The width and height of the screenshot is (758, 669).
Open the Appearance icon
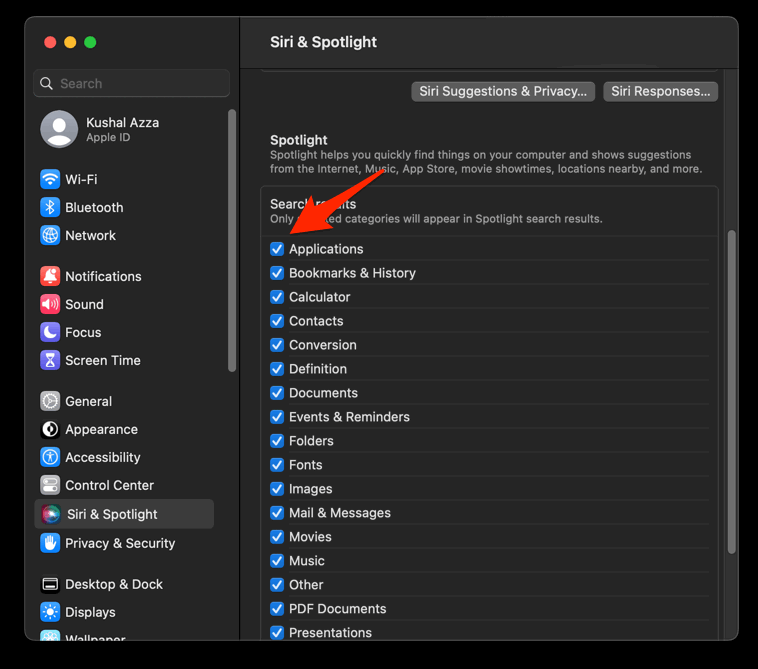click(50, 429)
